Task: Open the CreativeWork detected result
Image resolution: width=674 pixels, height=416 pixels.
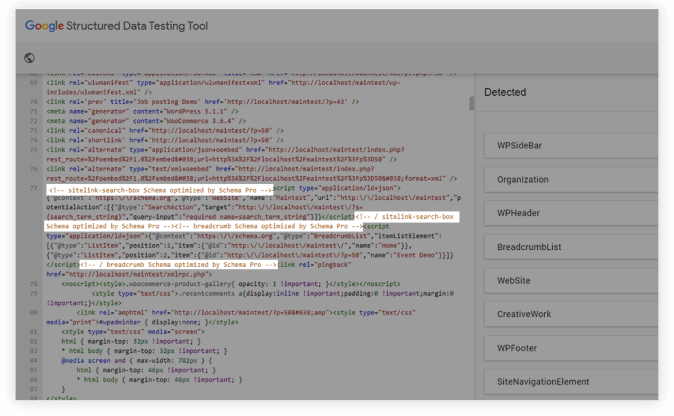Action: pos(571,314)
